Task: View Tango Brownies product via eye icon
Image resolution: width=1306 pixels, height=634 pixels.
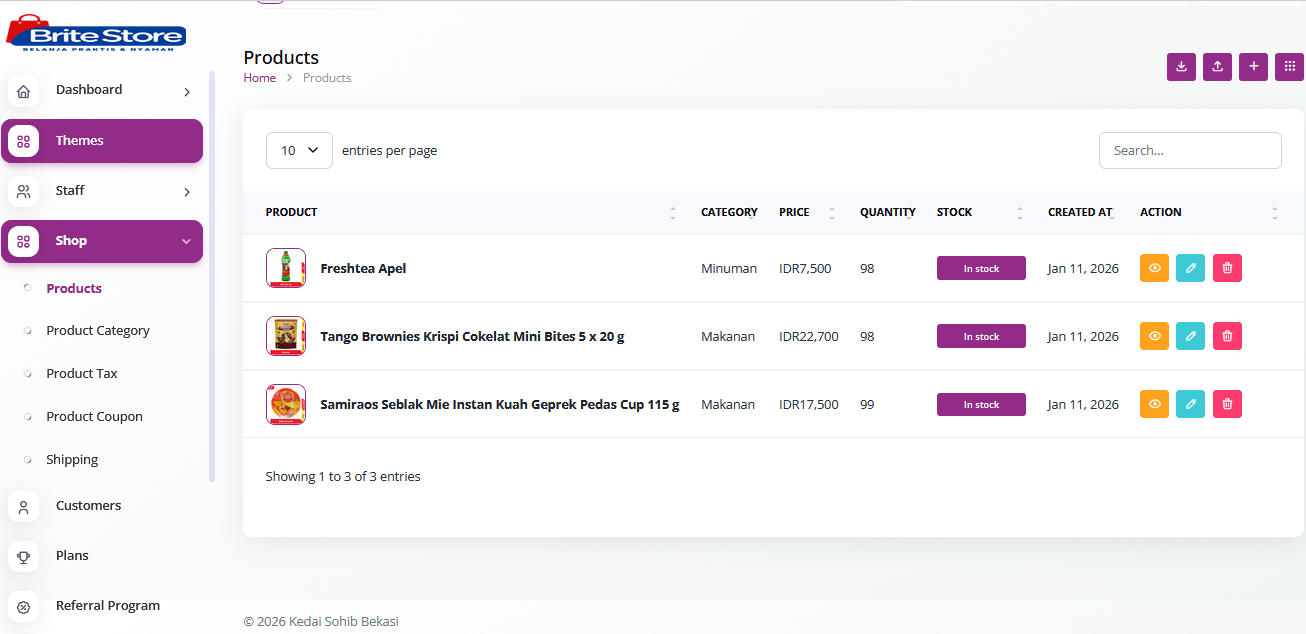Action: click(1154, 336)
